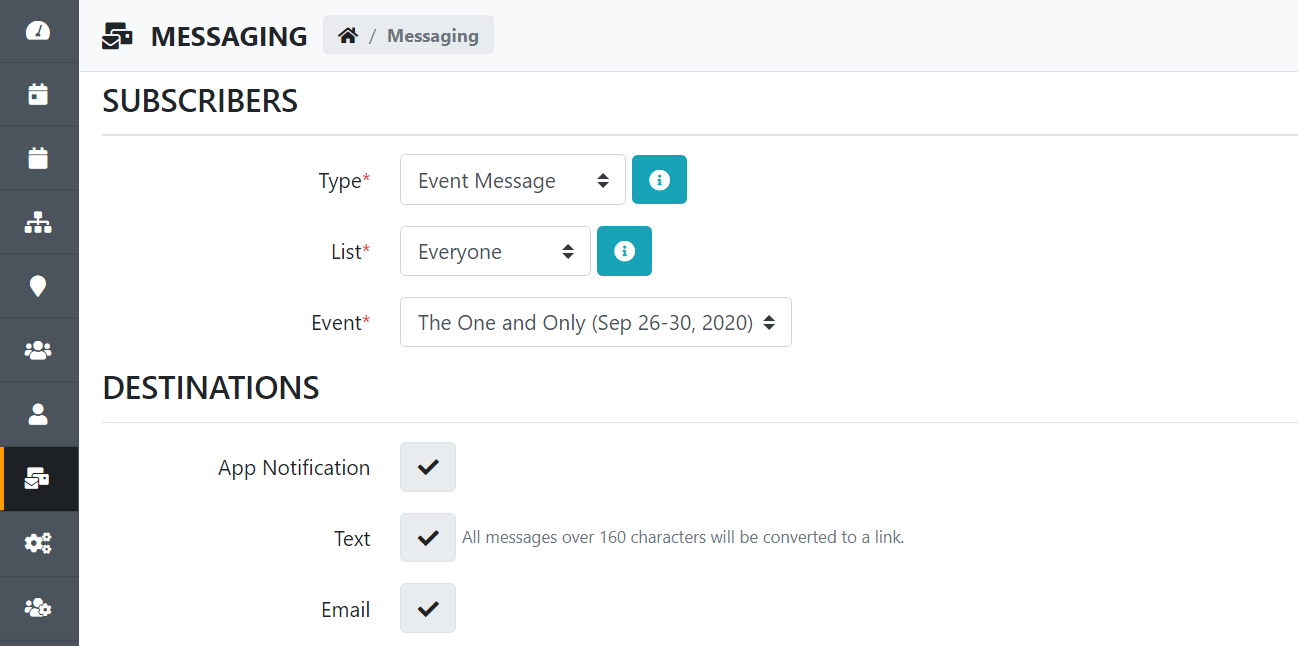Click the active messaging icon in sidebar
The width and height of the screenshot is (1298, 646).
coord(38,479)
